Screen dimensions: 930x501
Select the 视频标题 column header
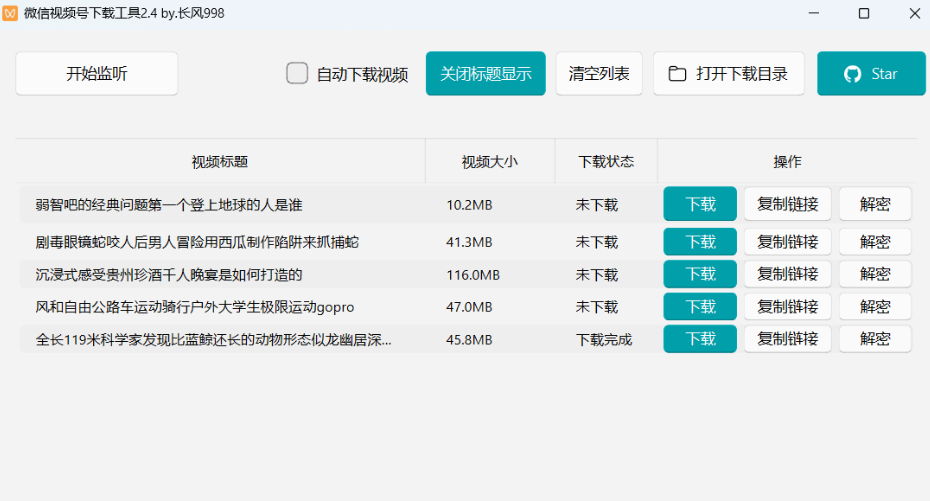click(220, 162)
